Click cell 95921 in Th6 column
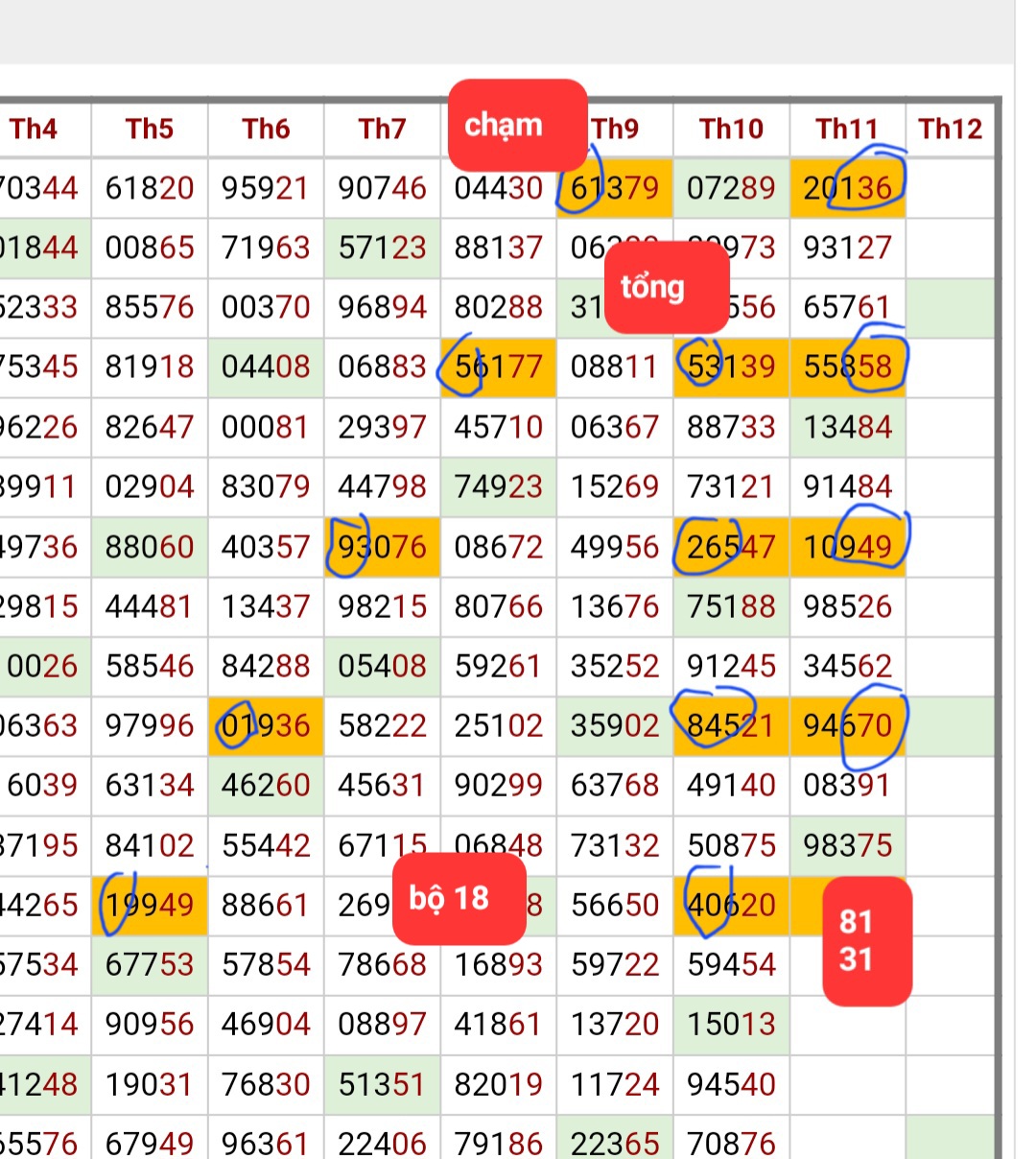Image resolution: width=1036 pixels, height=1159 pixels. [x=266, y=188]
